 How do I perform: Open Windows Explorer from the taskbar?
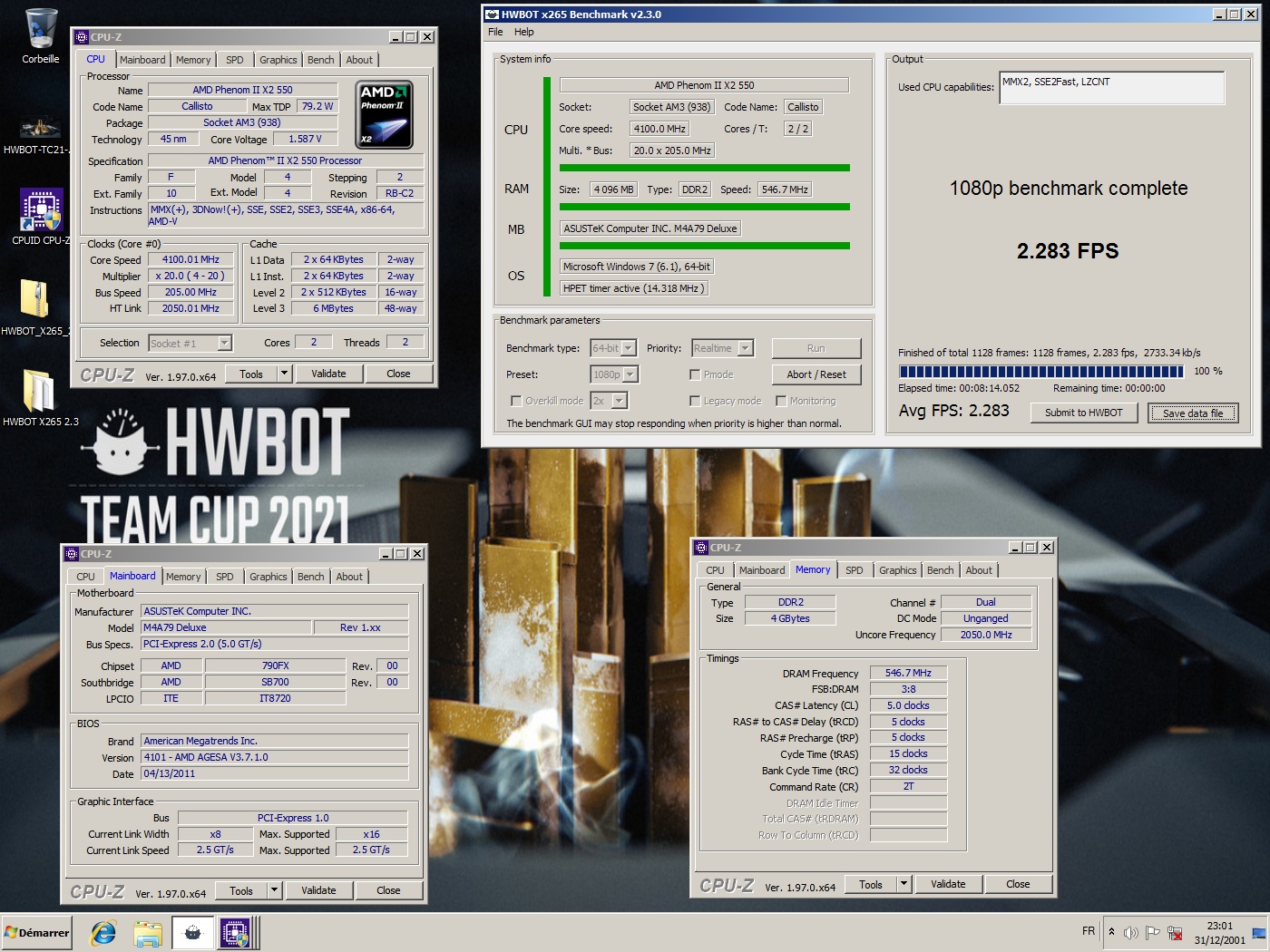(x=148, y=933)
